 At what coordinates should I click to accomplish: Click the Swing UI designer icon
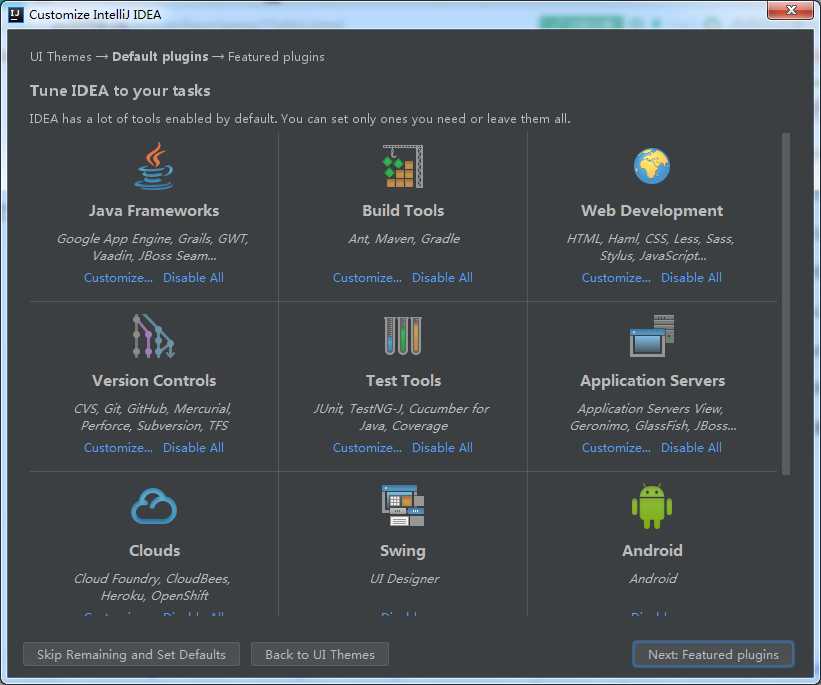click(x=403, y=505)
